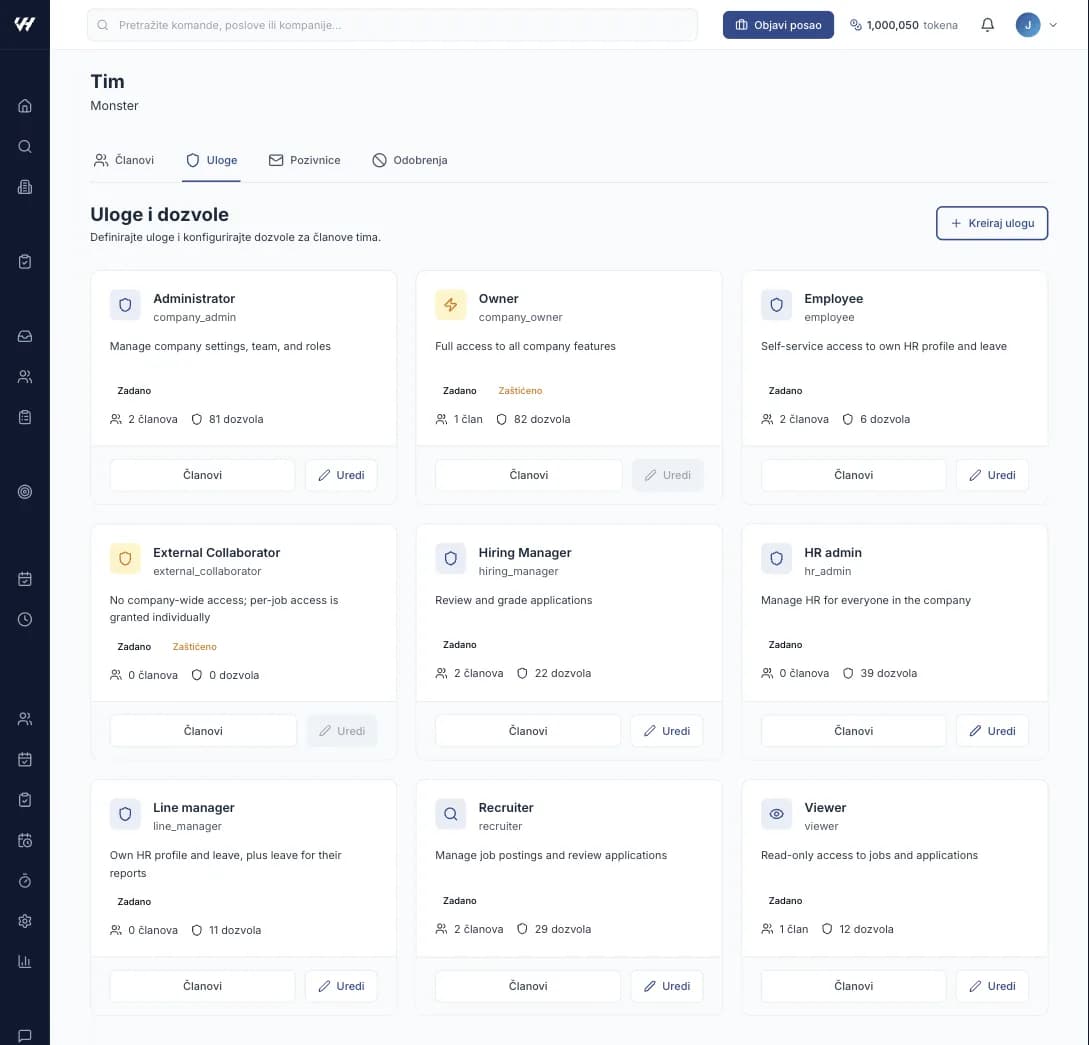Screen dimensions: 1089x1045
Task: Click the '81 dozvola' count on Administrator
Action: (236, 419)
